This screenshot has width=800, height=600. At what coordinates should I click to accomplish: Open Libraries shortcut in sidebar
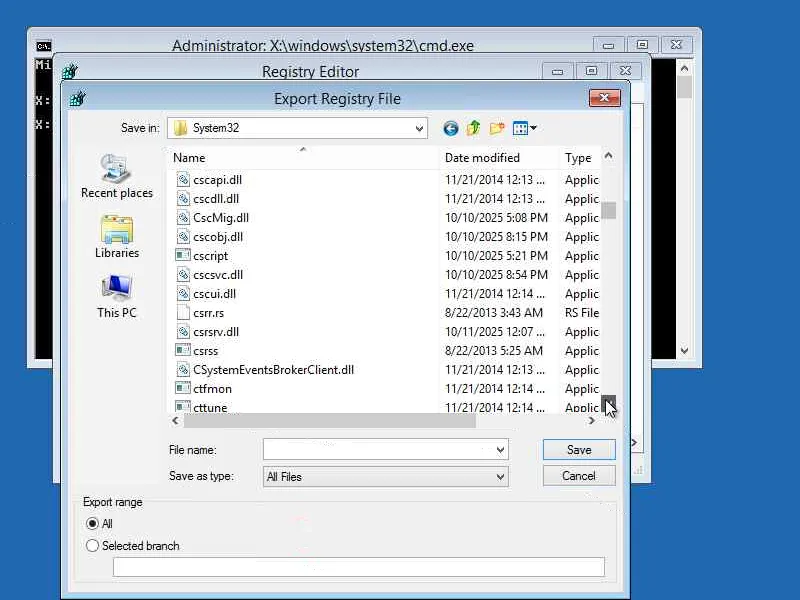[117, 237]
